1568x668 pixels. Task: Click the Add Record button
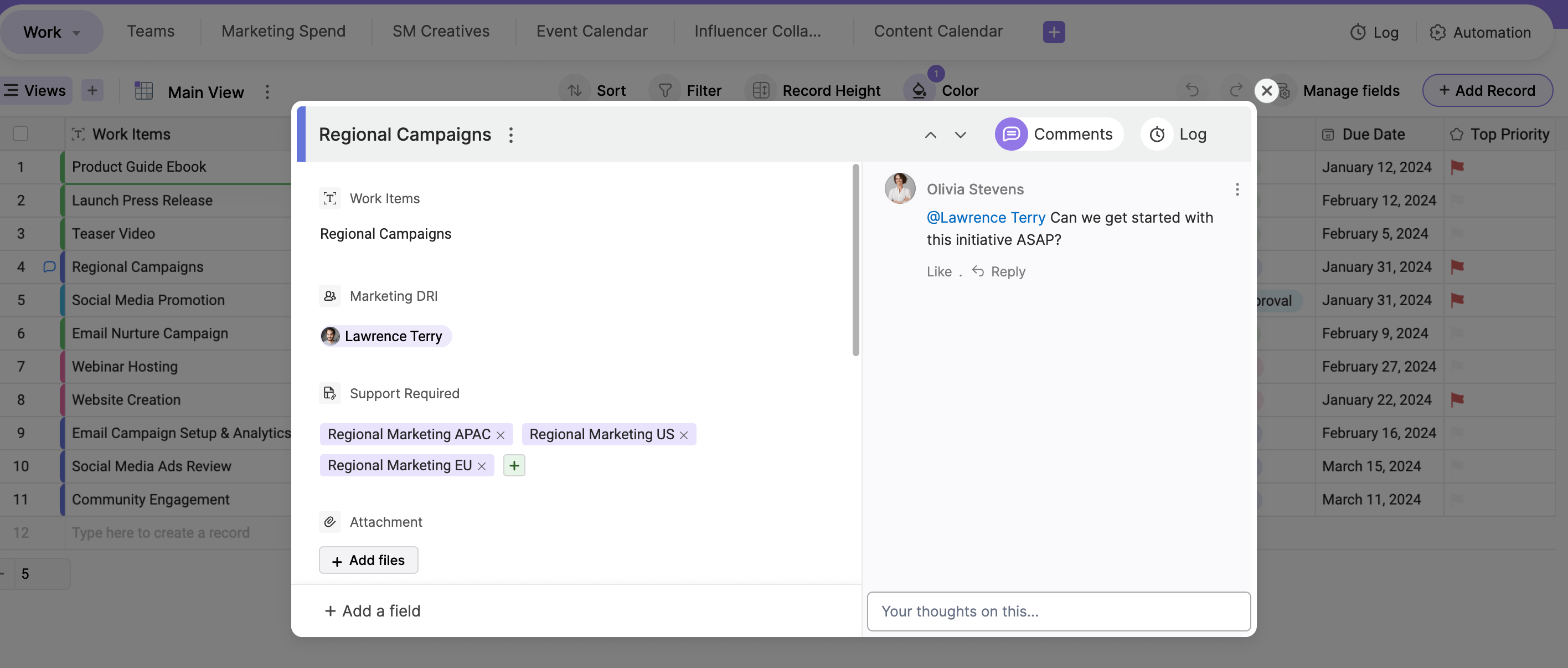click(1487, 90)
